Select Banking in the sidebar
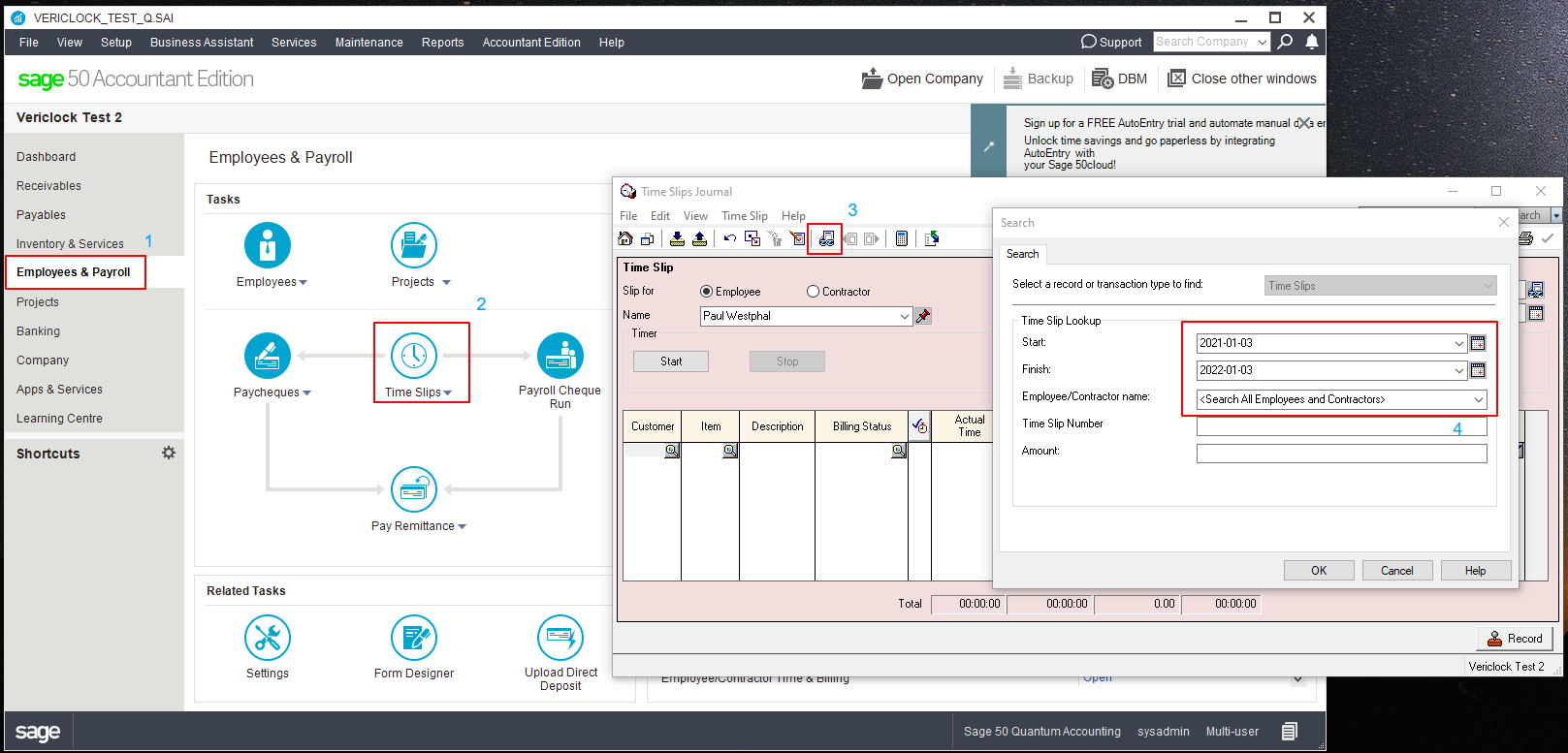1568x753 pixels. (x=39, y=331)
